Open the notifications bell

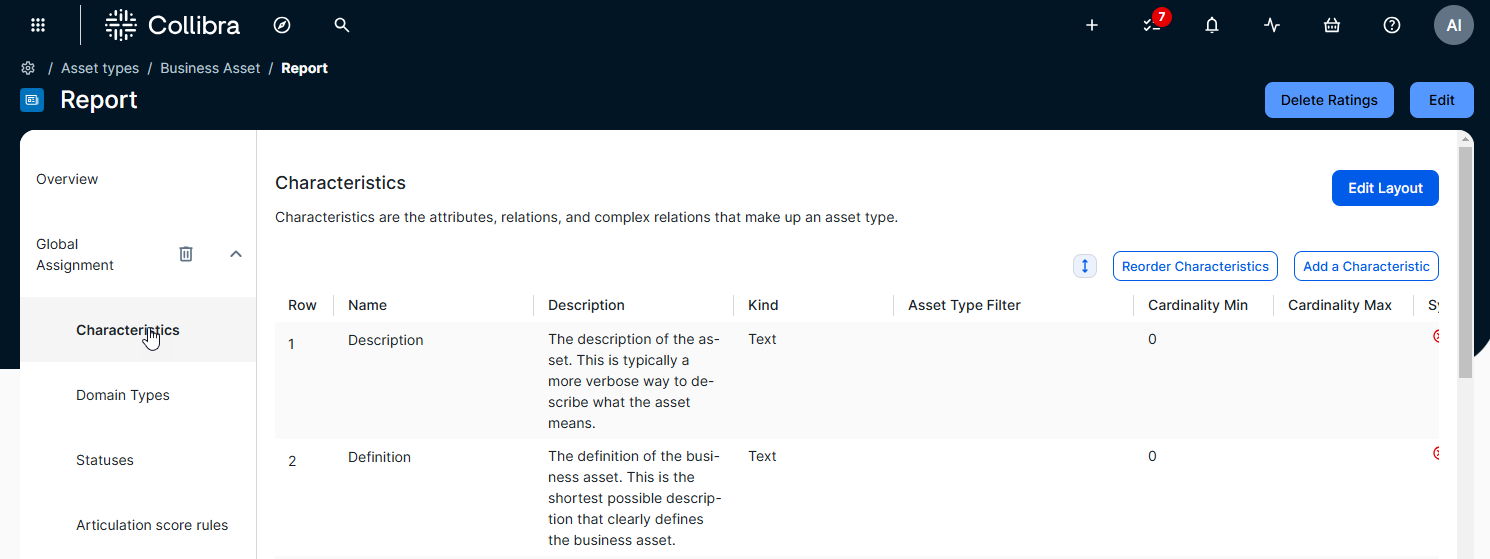(x=1212, y=25)
